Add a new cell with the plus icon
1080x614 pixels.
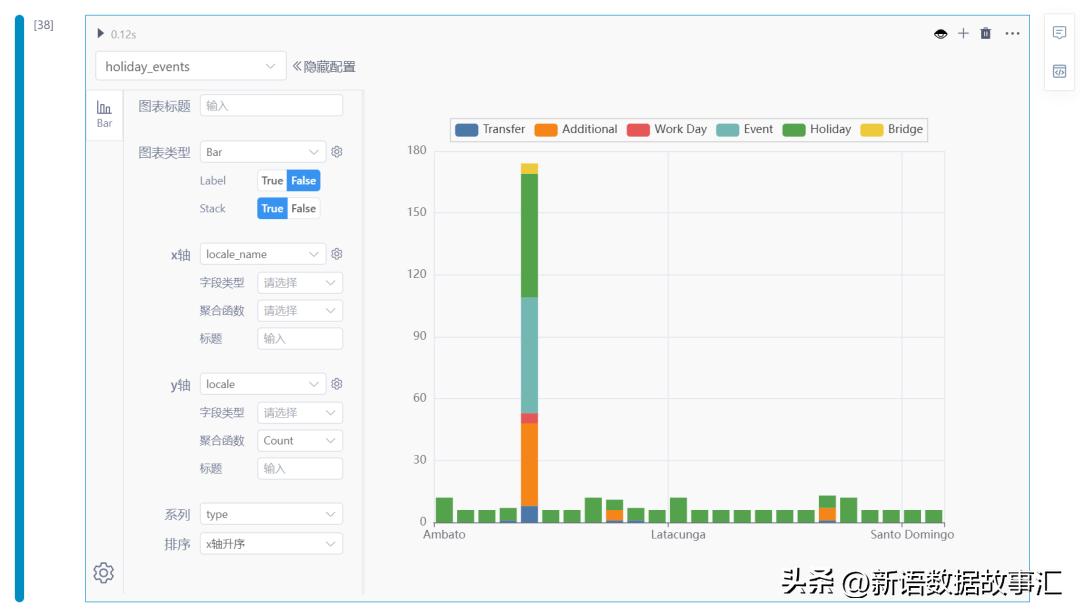(963, 33)
